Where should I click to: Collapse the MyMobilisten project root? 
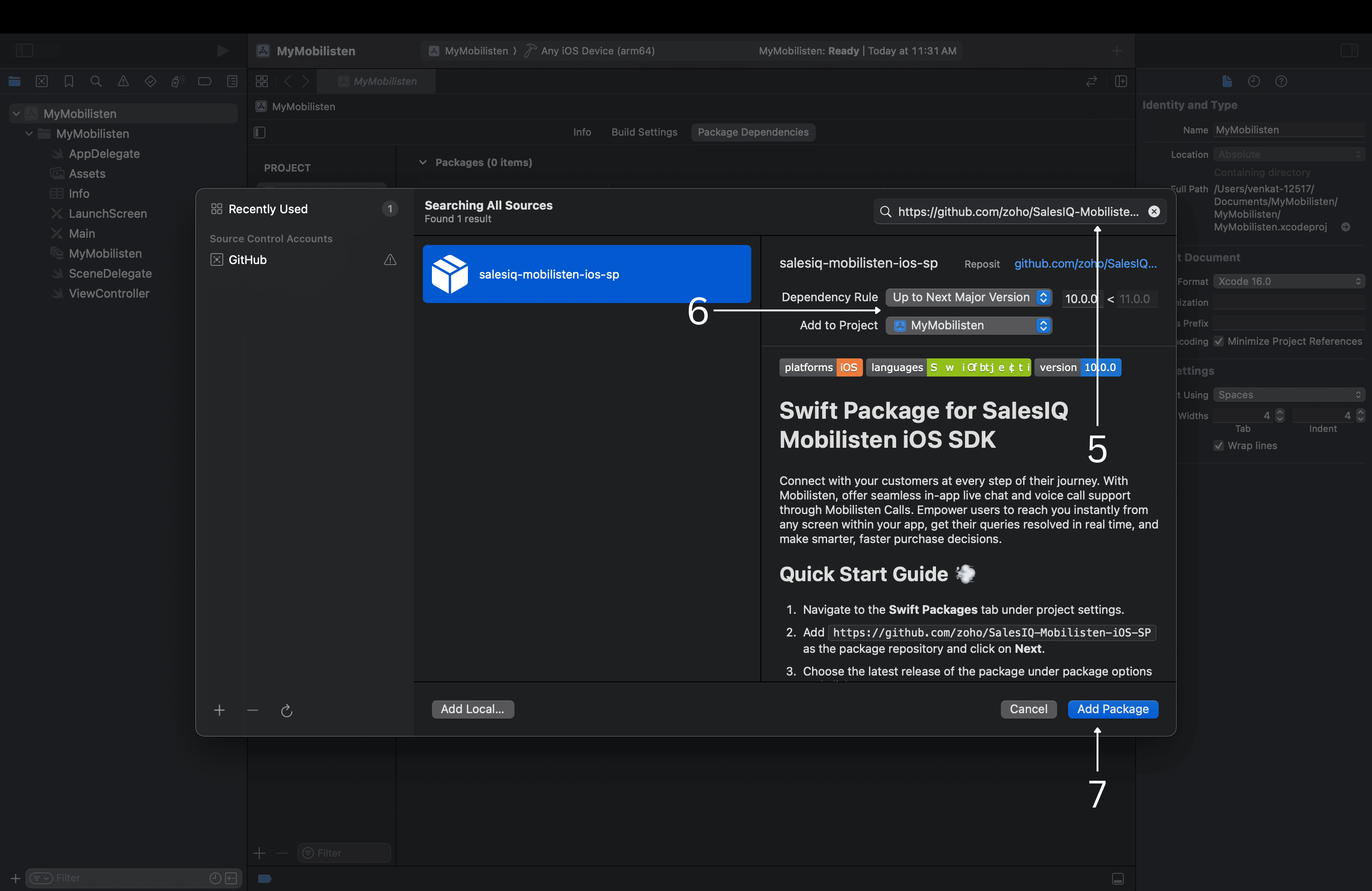(x=16, y=113)
